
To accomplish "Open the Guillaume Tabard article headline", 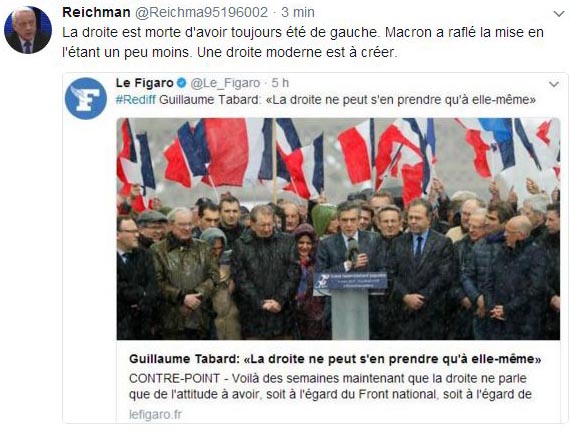I will click(335, 359).
